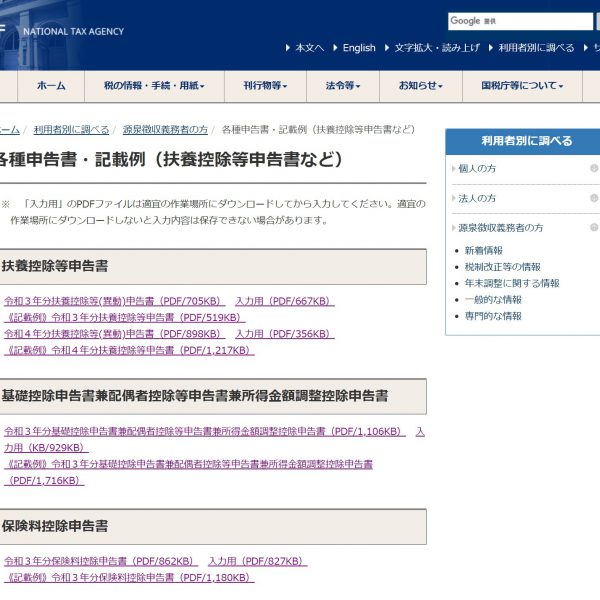This screenshot has height=600, width=600.
Task: Open 源泉徴収義務者の方 sidebar item
Action: point(501,228)
